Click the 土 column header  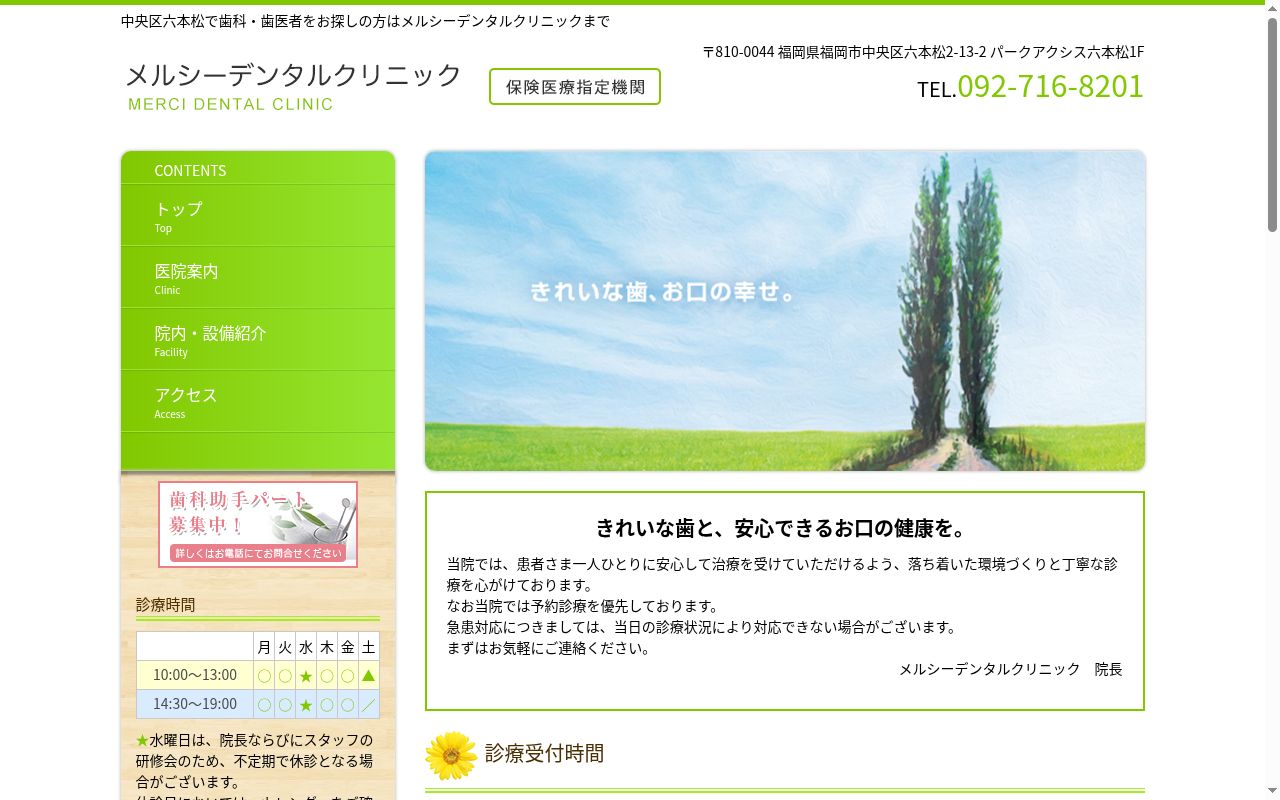[x=368, y=647]
